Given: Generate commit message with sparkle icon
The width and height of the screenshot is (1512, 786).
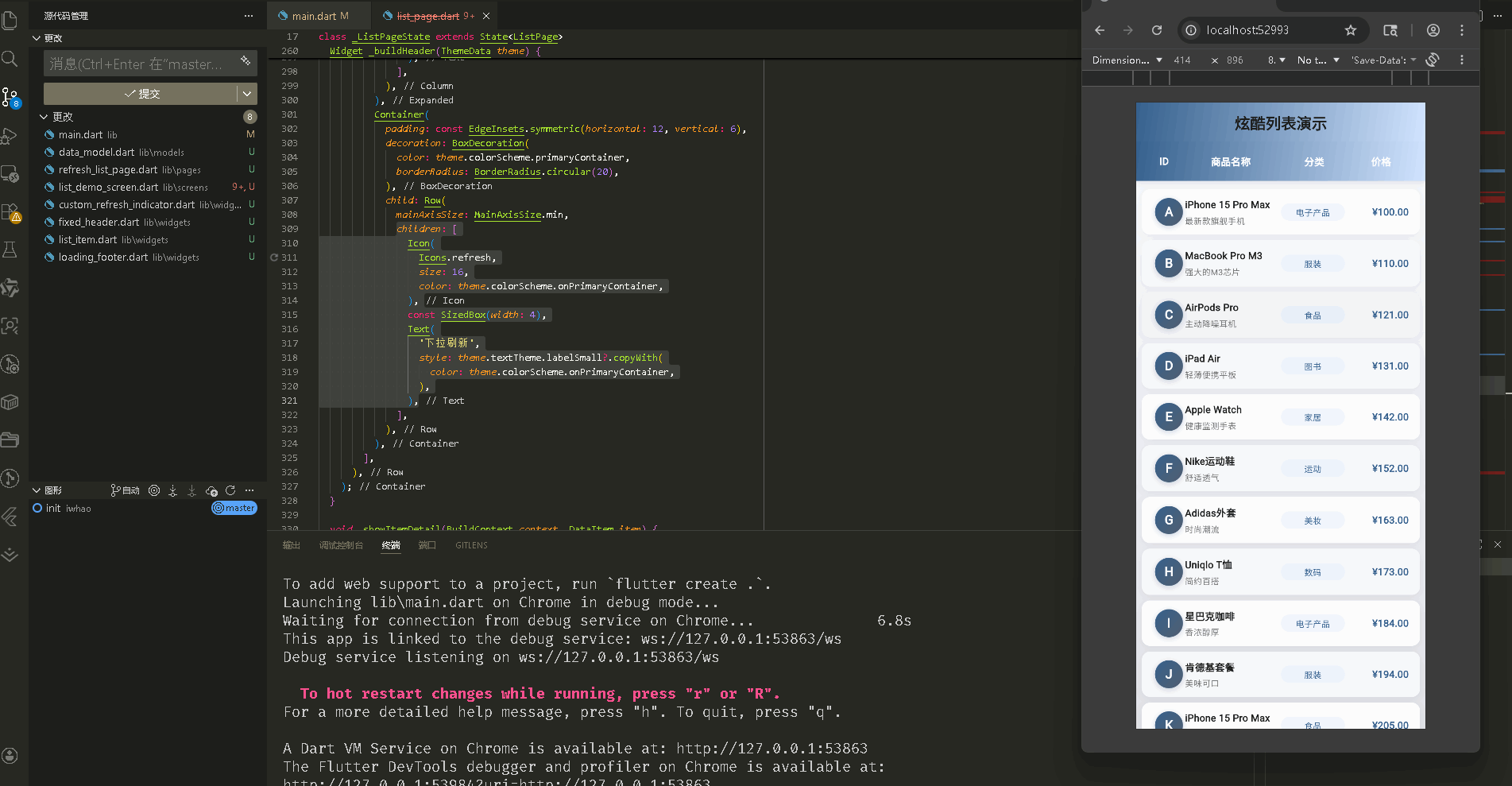Looking at the screenshot, I should 246,61.
